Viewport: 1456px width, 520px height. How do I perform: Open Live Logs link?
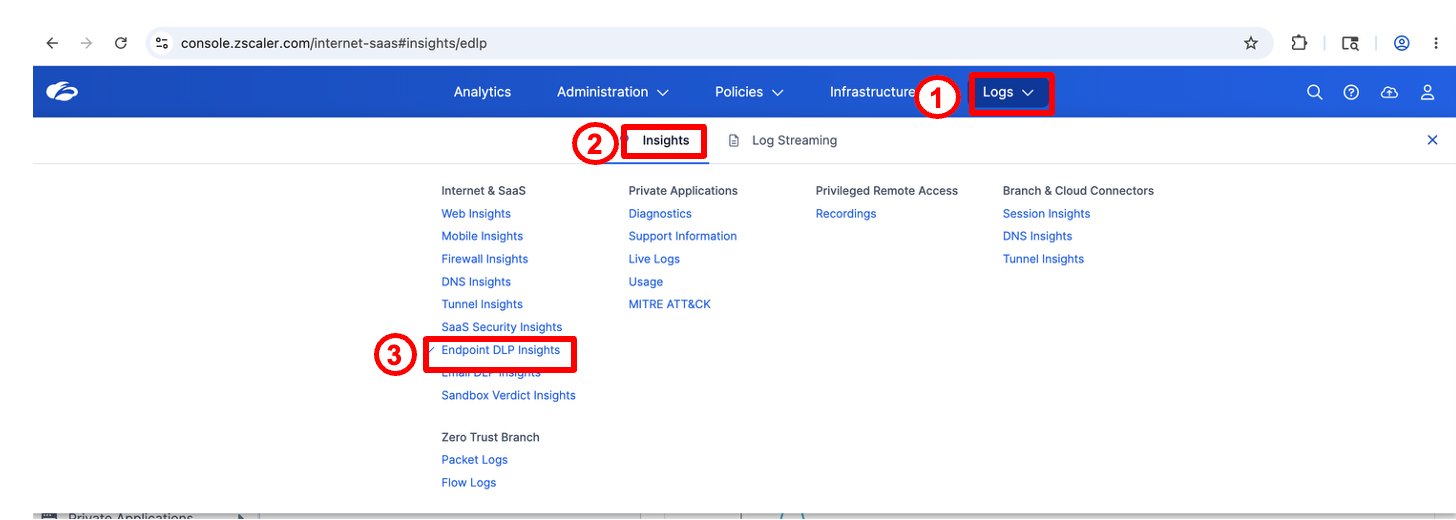click(x=654, y=259)
